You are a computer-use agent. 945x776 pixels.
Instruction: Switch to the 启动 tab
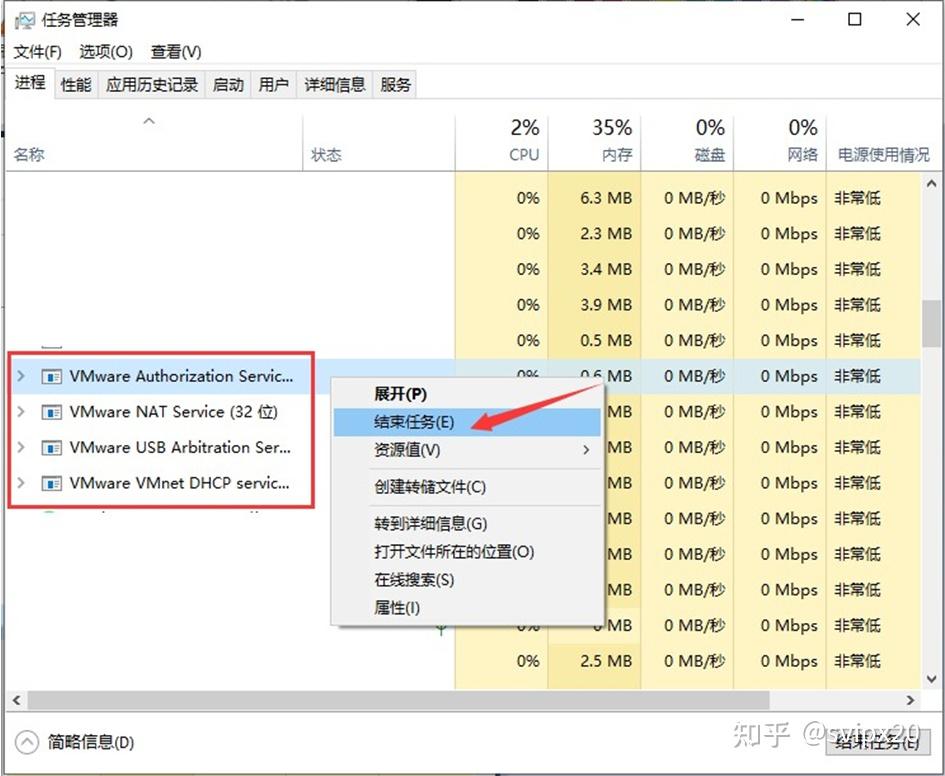point(228,84)
